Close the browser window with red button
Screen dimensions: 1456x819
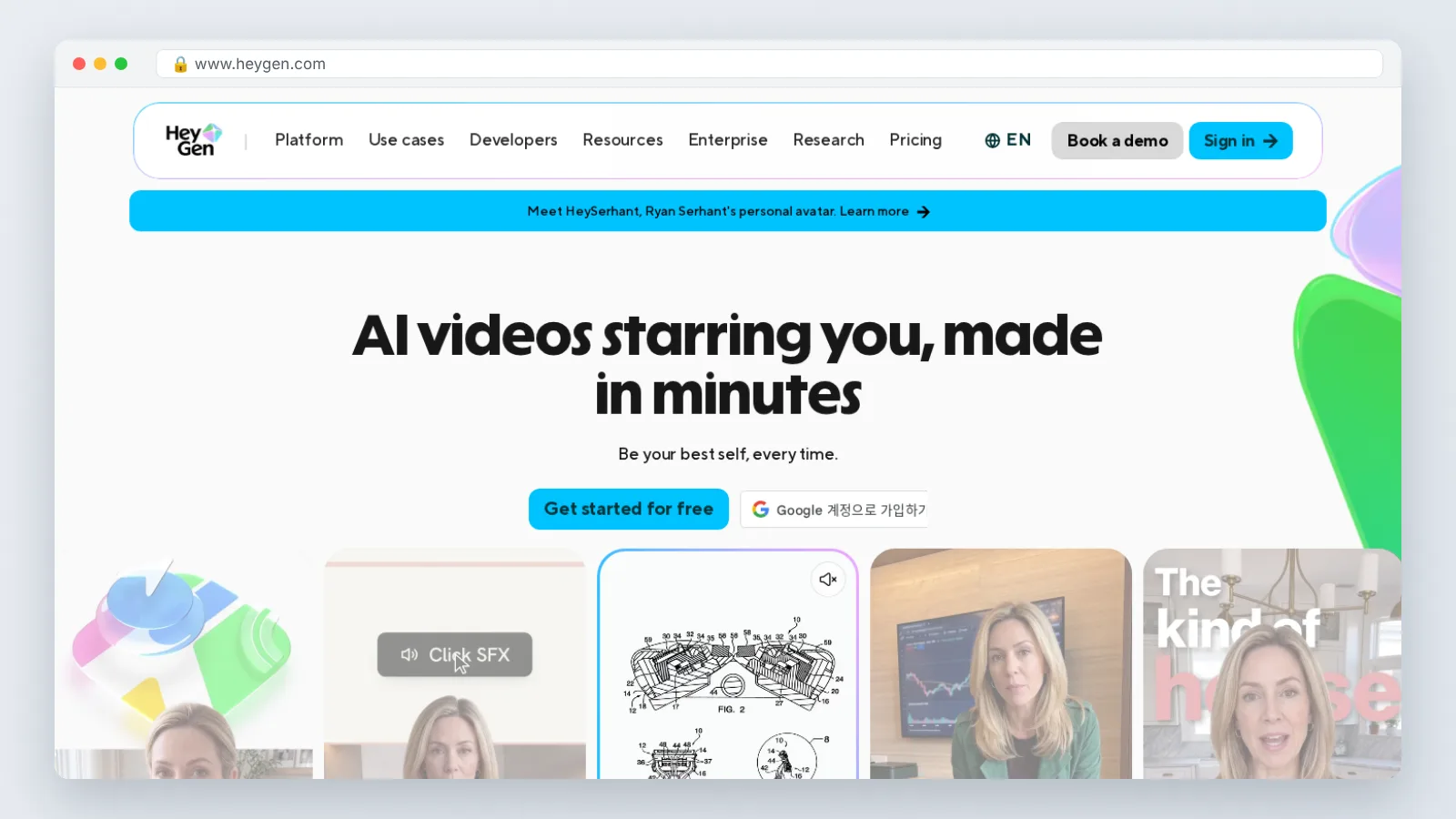point(79,64)
